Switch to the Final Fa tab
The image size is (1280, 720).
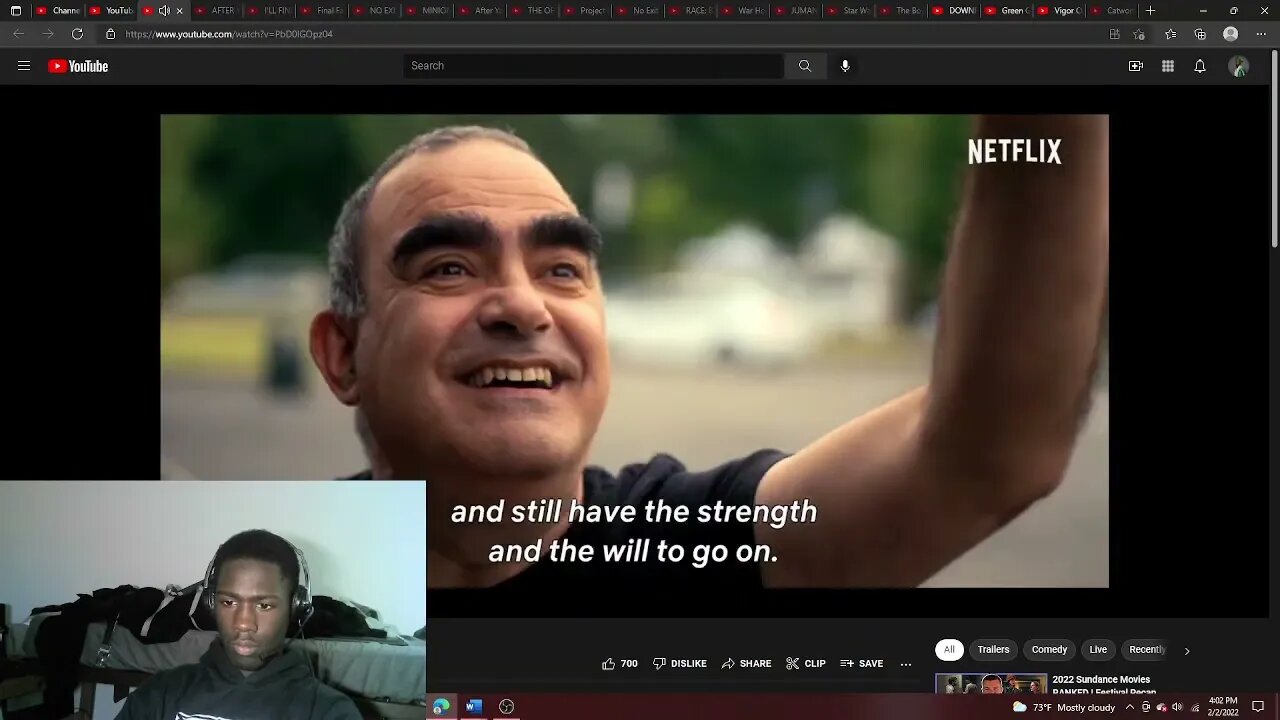pyautogui.click(x=322, y=11)
